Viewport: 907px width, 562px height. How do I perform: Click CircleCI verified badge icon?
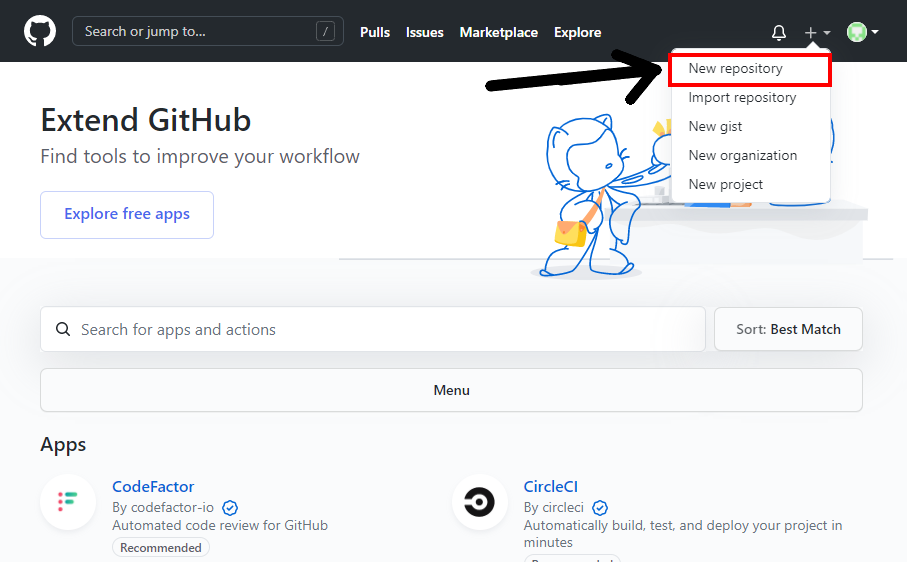click(x=600, y=508)
